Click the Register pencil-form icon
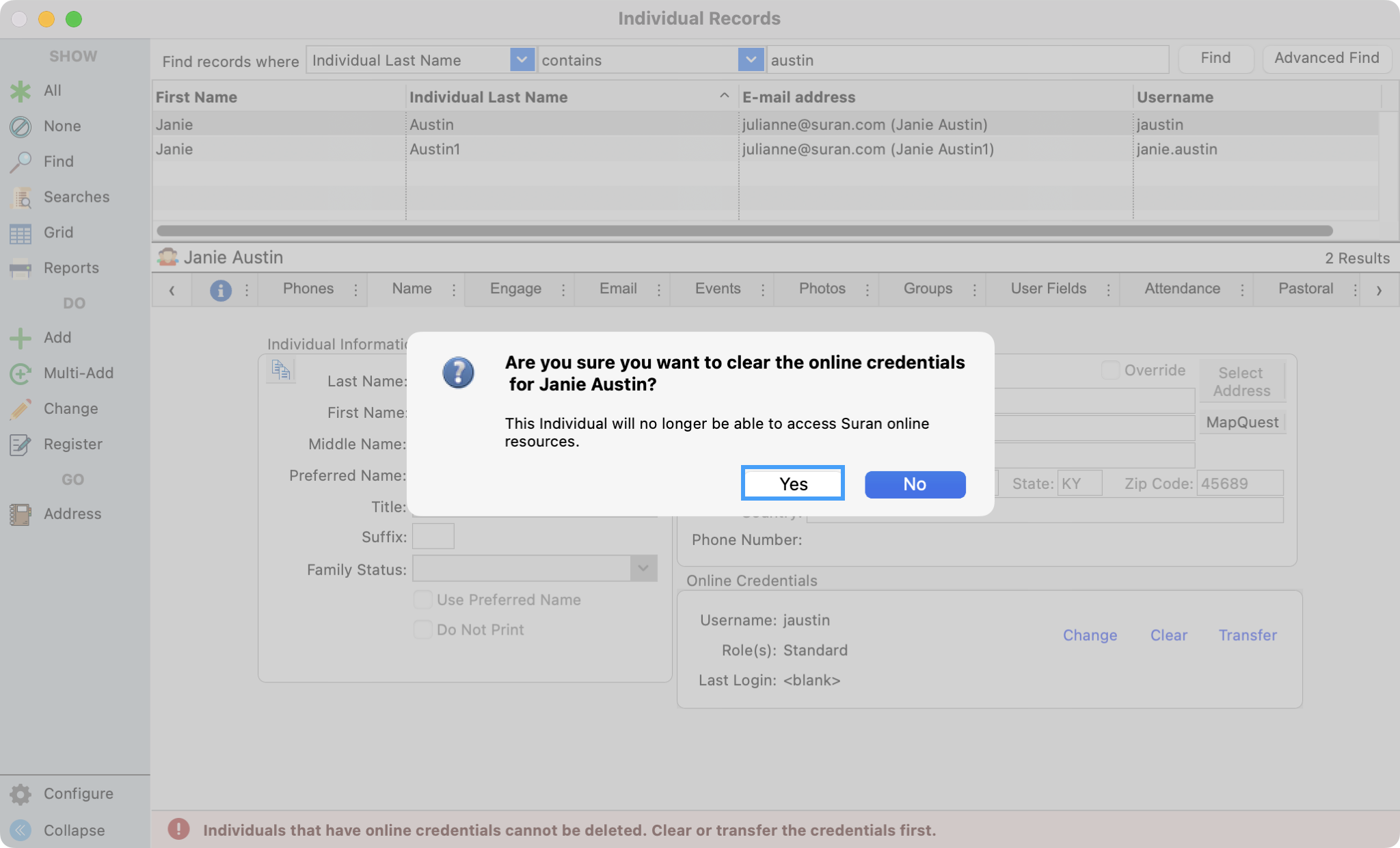This screenshot has width=1400, height=848. click(x=21, y=445)
